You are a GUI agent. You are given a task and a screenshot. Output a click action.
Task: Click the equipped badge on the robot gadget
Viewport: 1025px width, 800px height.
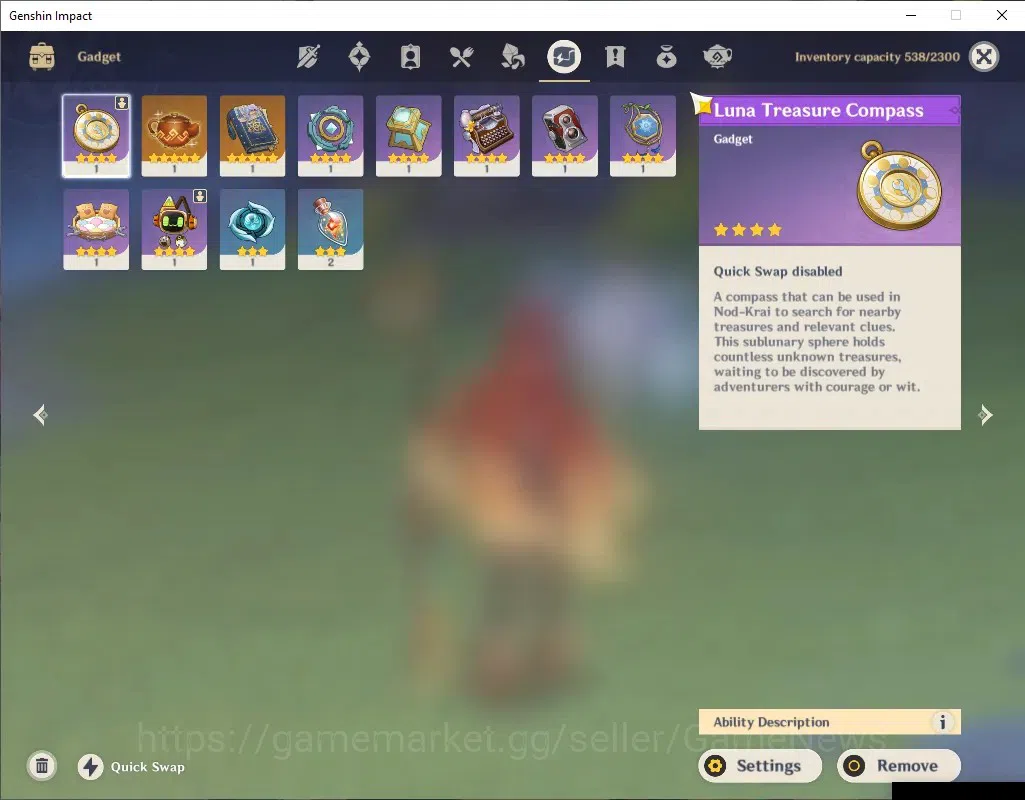200,196
